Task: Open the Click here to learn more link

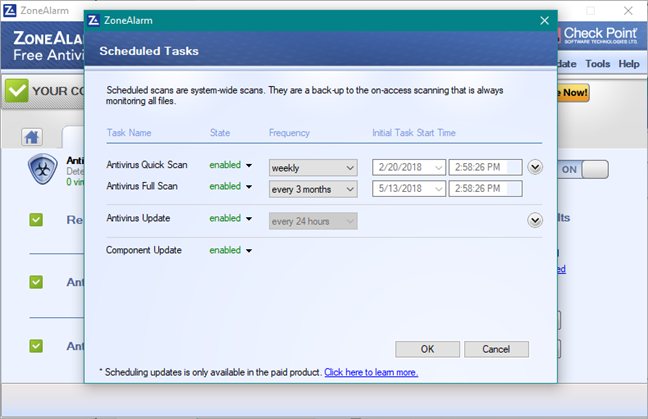Action: coord(371,372)
